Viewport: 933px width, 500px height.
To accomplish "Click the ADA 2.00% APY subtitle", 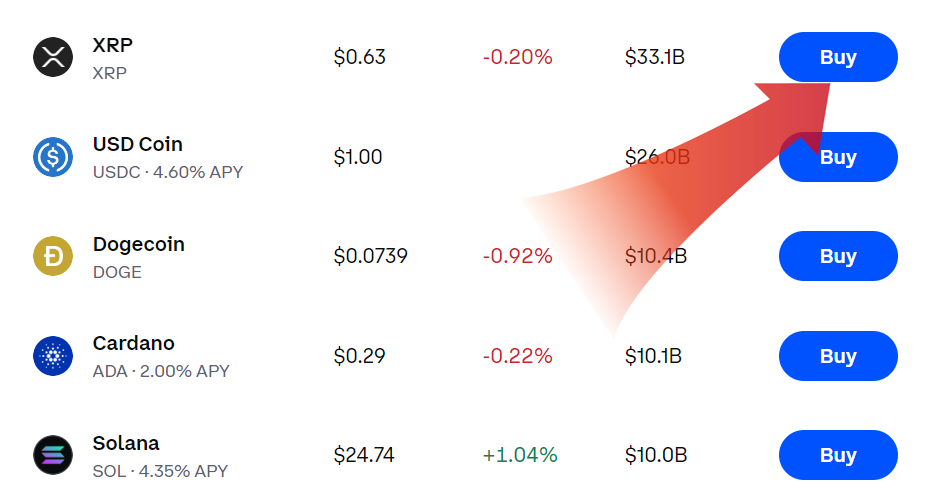I will 161,371.
